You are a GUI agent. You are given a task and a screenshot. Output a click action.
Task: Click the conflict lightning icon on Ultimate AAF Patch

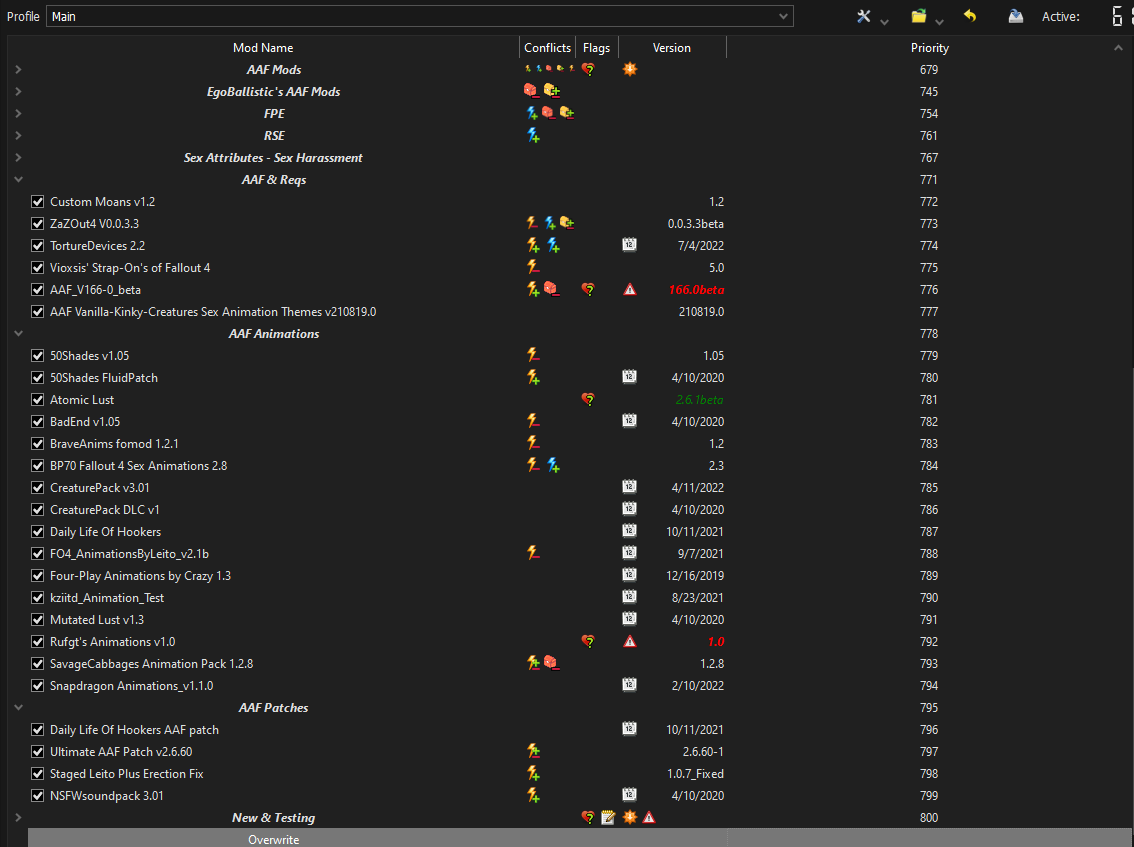[533, 752]
